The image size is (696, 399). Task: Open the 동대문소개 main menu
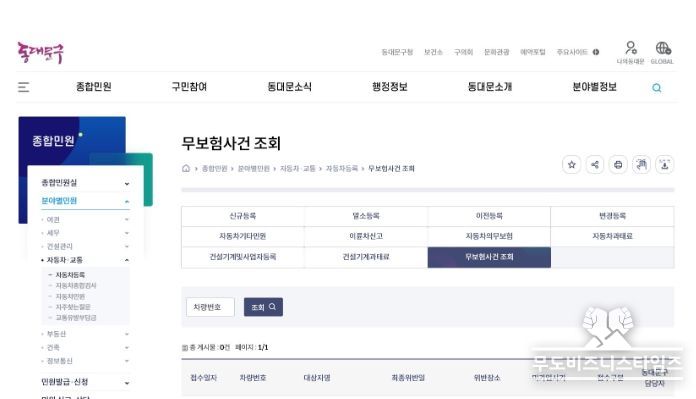pos(490,87)
